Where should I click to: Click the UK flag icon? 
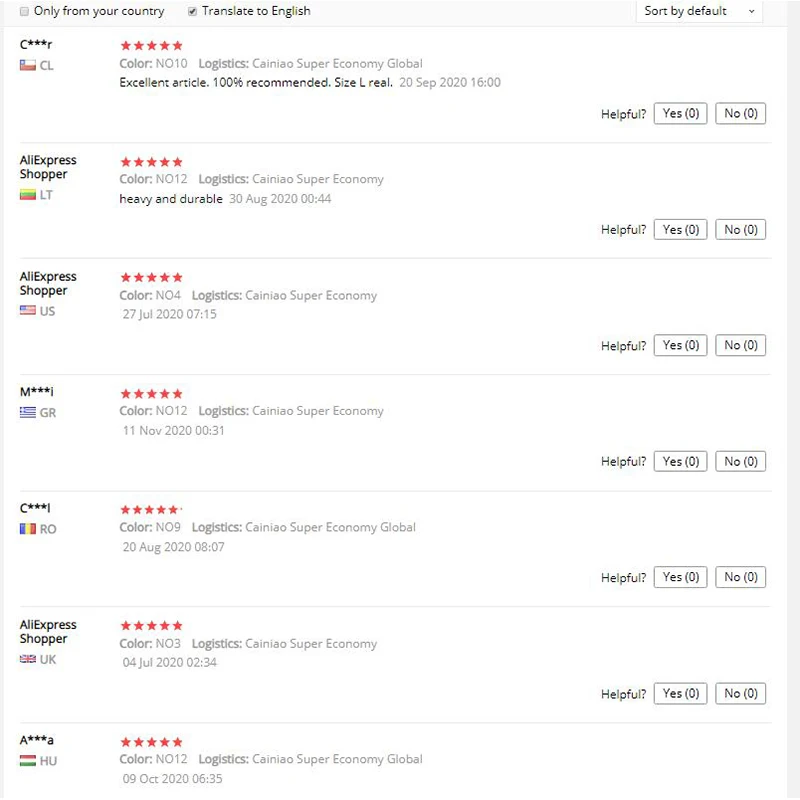[x=28, y=660]
